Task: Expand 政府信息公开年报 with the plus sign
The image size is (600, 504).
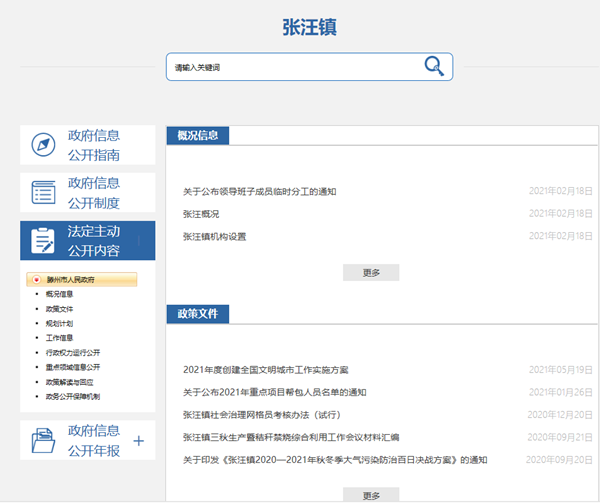Action: [x=139, y=440]
